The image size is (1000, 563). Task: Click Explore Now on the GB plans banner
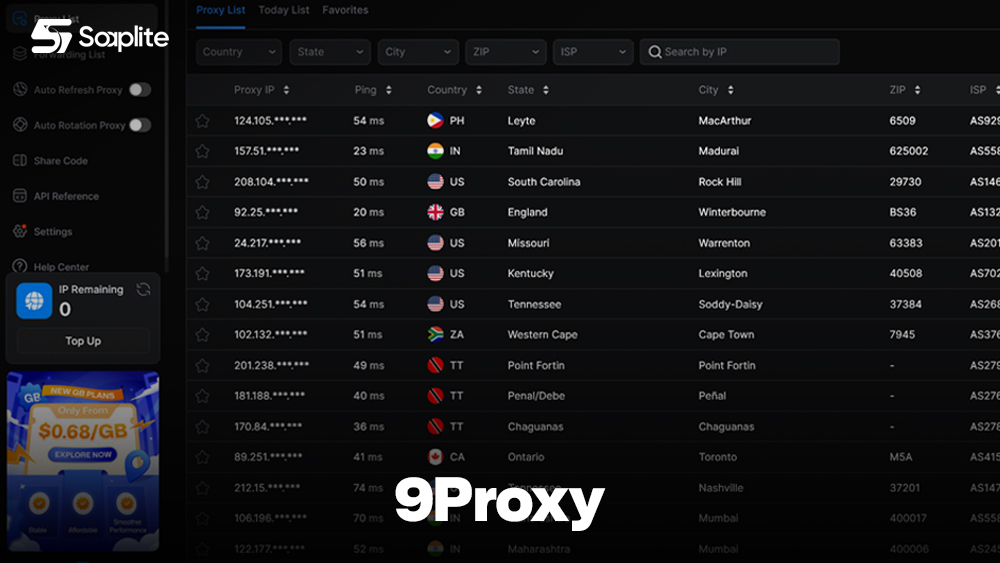83,455
